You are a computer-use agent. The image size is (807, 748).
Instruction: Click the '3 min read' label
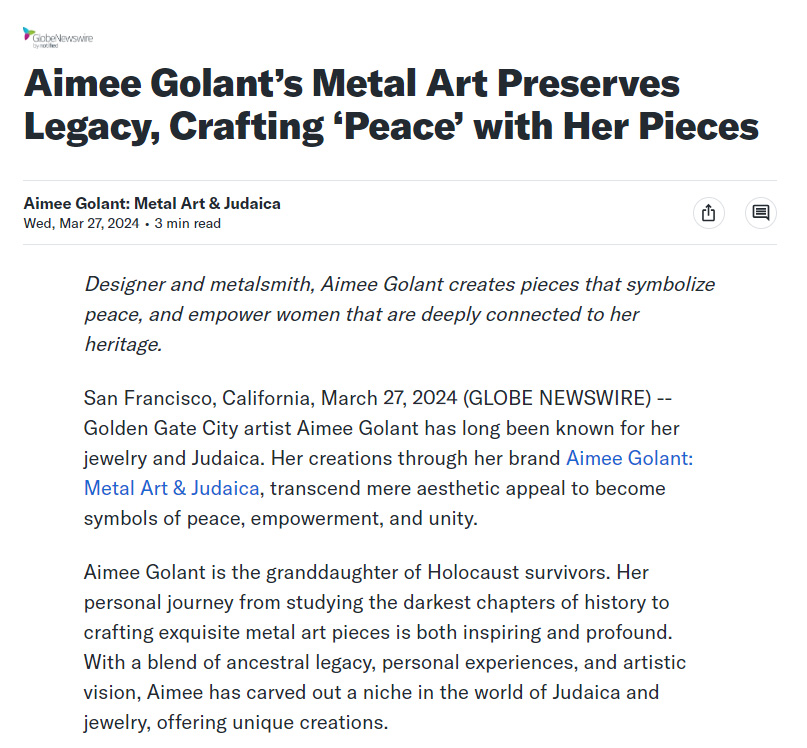coord(188,223)
